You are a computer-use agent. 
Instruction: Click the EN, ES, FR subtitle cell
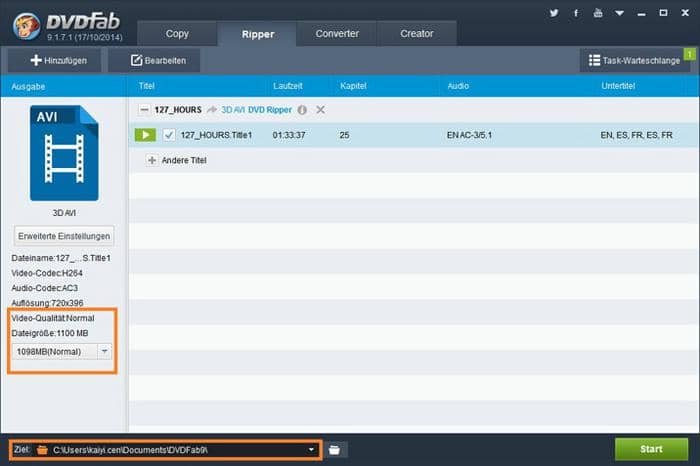point(636,135)
